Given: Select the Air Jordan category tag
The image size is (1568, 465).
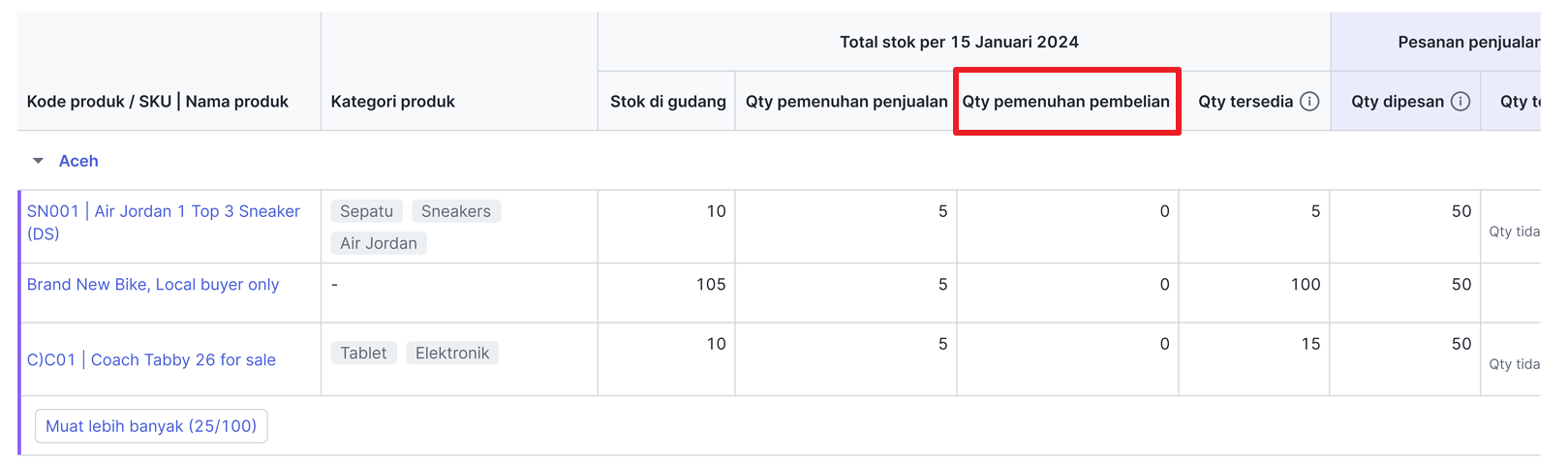Looking at the screenshot, I should [379, 243].
